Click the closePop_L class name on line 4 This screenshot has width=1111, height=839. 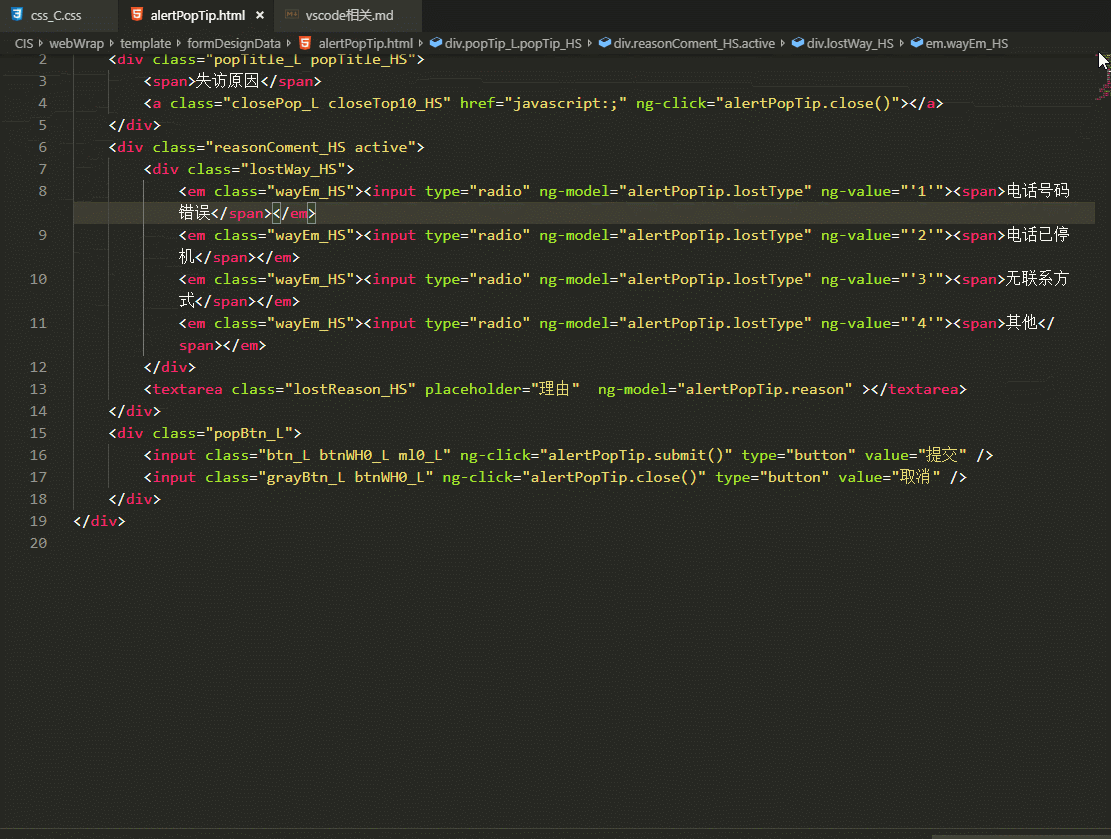pos(275,103)
